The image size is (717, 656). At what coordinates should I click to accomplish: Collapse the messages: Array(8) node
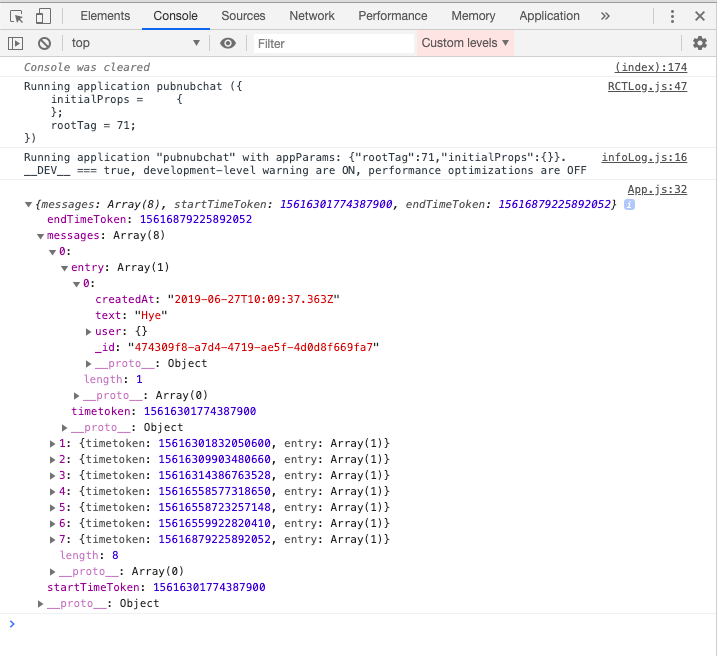click(x=40, y=236)
